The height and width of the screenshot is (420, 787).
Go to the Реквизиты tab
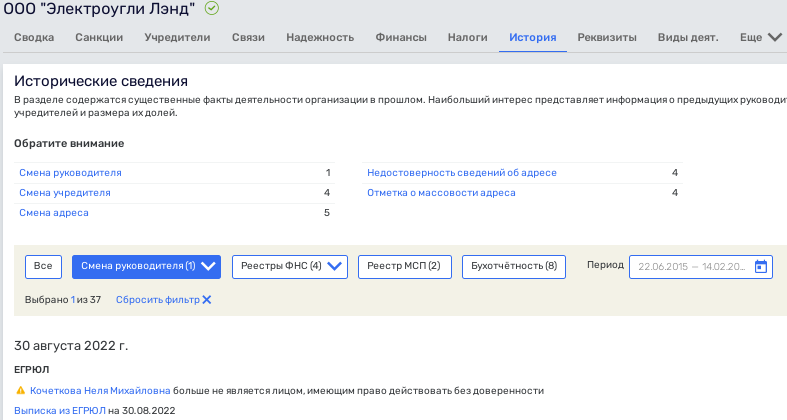(607, 37)
